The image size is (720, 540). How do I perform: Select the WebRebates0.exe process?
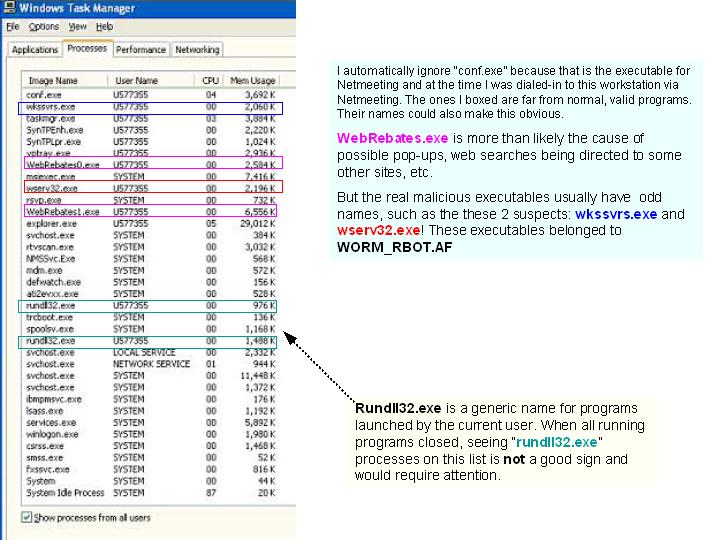click(x=151, y=164)
